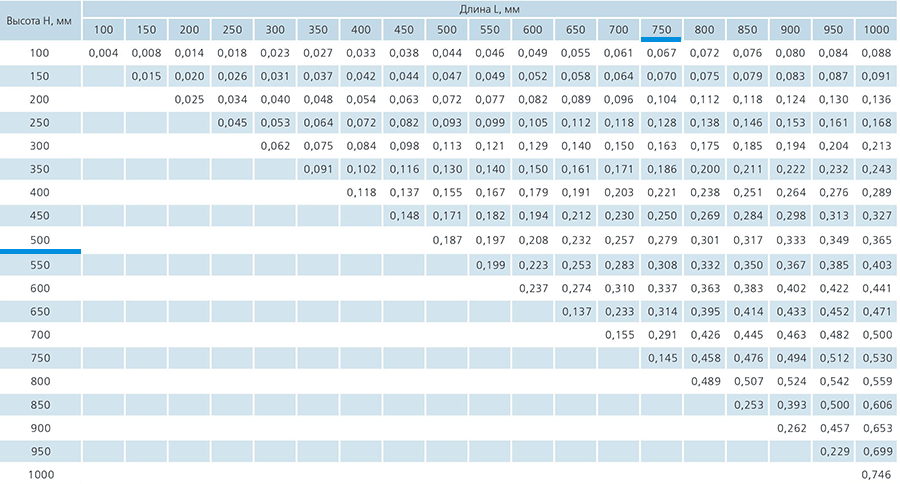Select cell value 0,113 in row 300

(447, 146)
